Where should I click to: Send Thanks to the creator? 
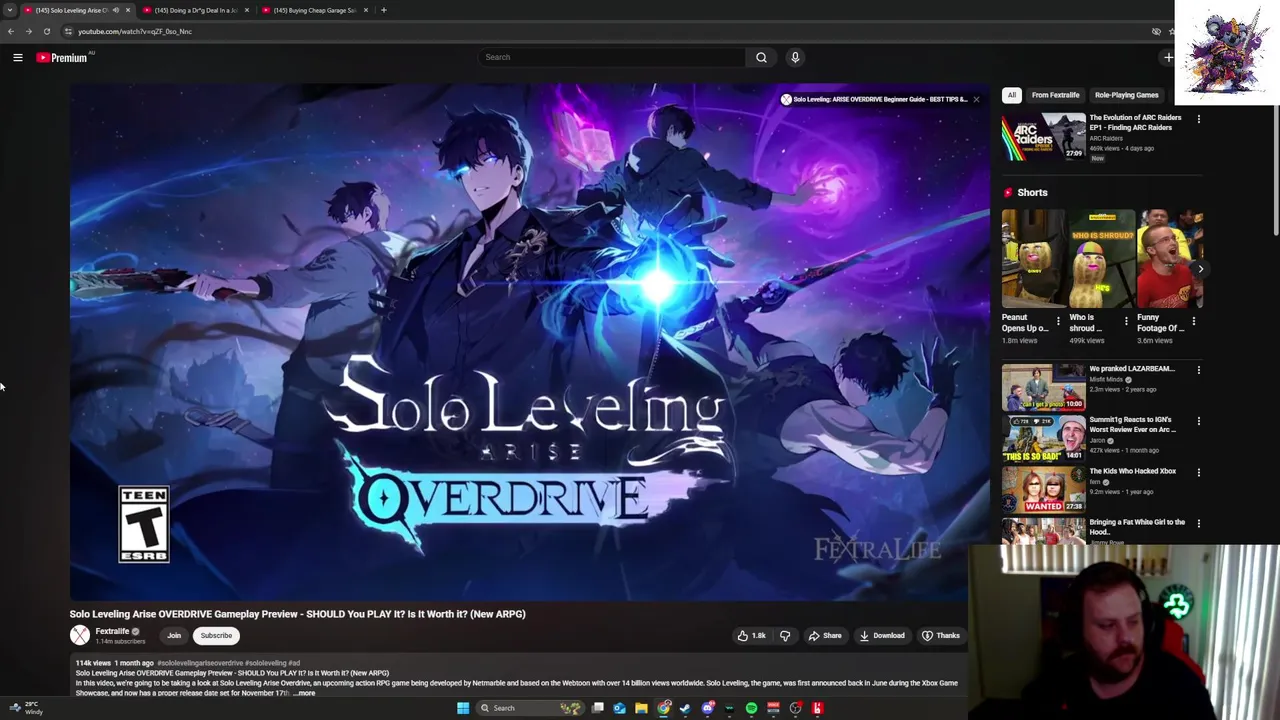(x=941, y=635)
